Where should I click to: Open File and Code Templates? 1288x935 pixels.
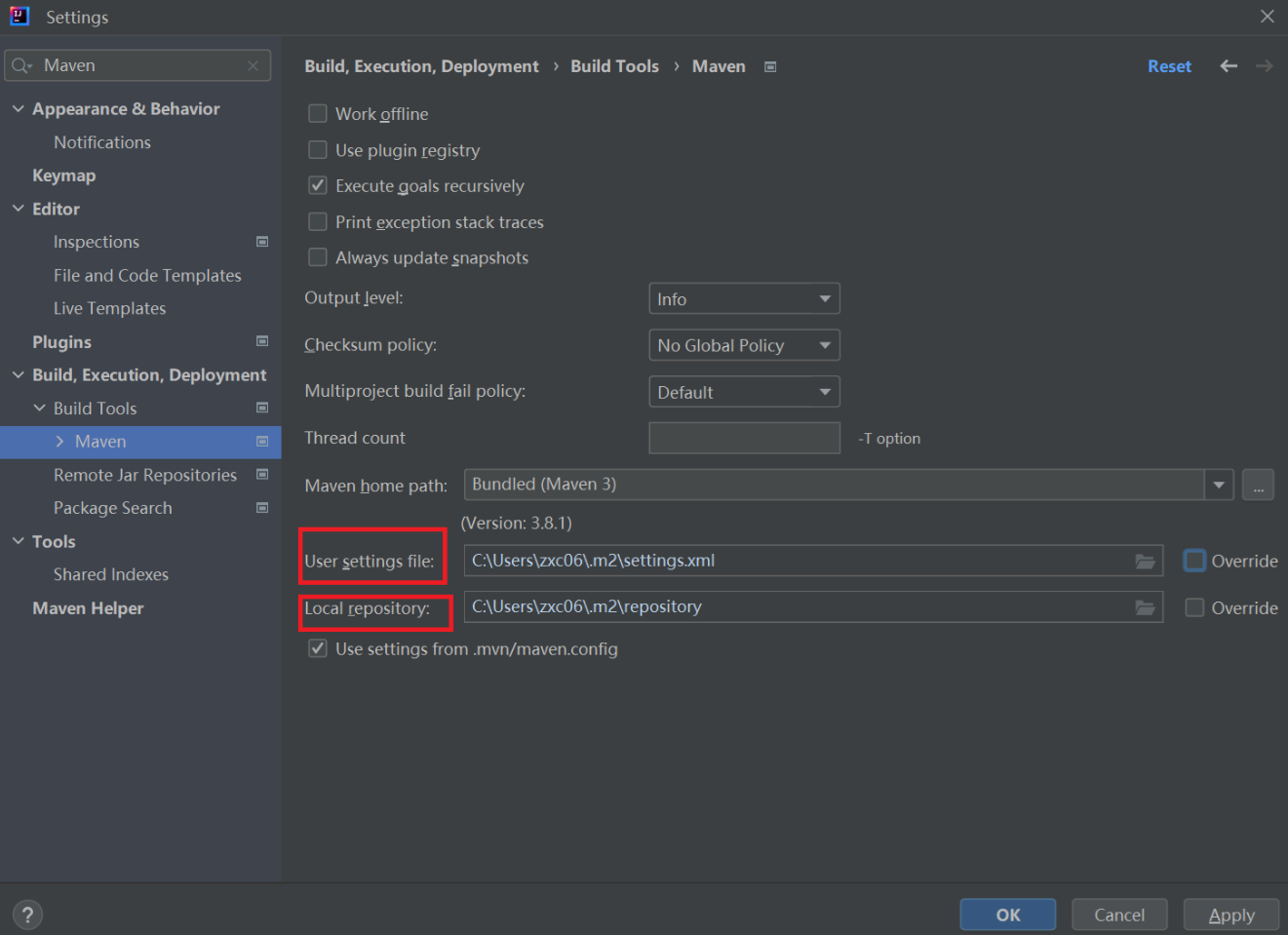pos(147,275)
